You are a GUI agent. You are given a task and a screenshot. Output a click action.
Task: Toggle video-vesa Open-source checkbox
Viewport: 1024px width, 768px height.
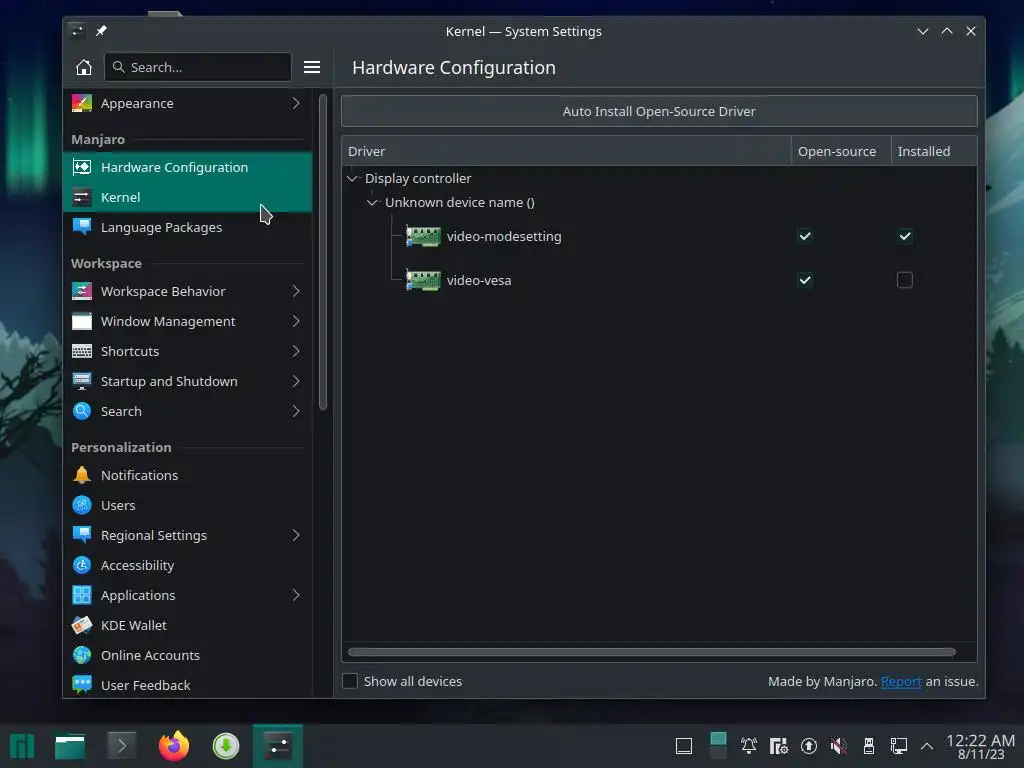[805, 280]
